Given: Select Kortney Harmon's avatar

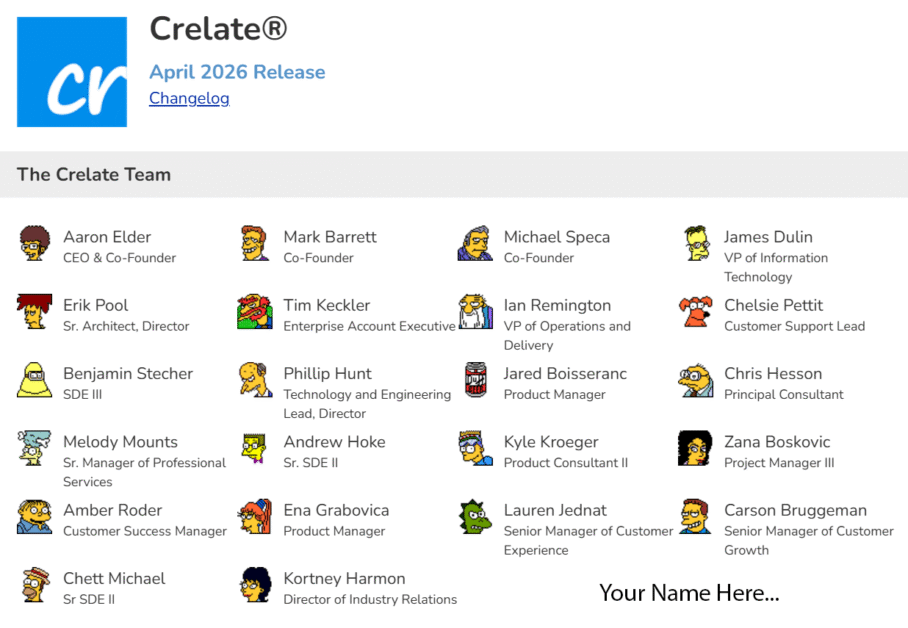Looking at the screenshot, I should tap(255, 585).
